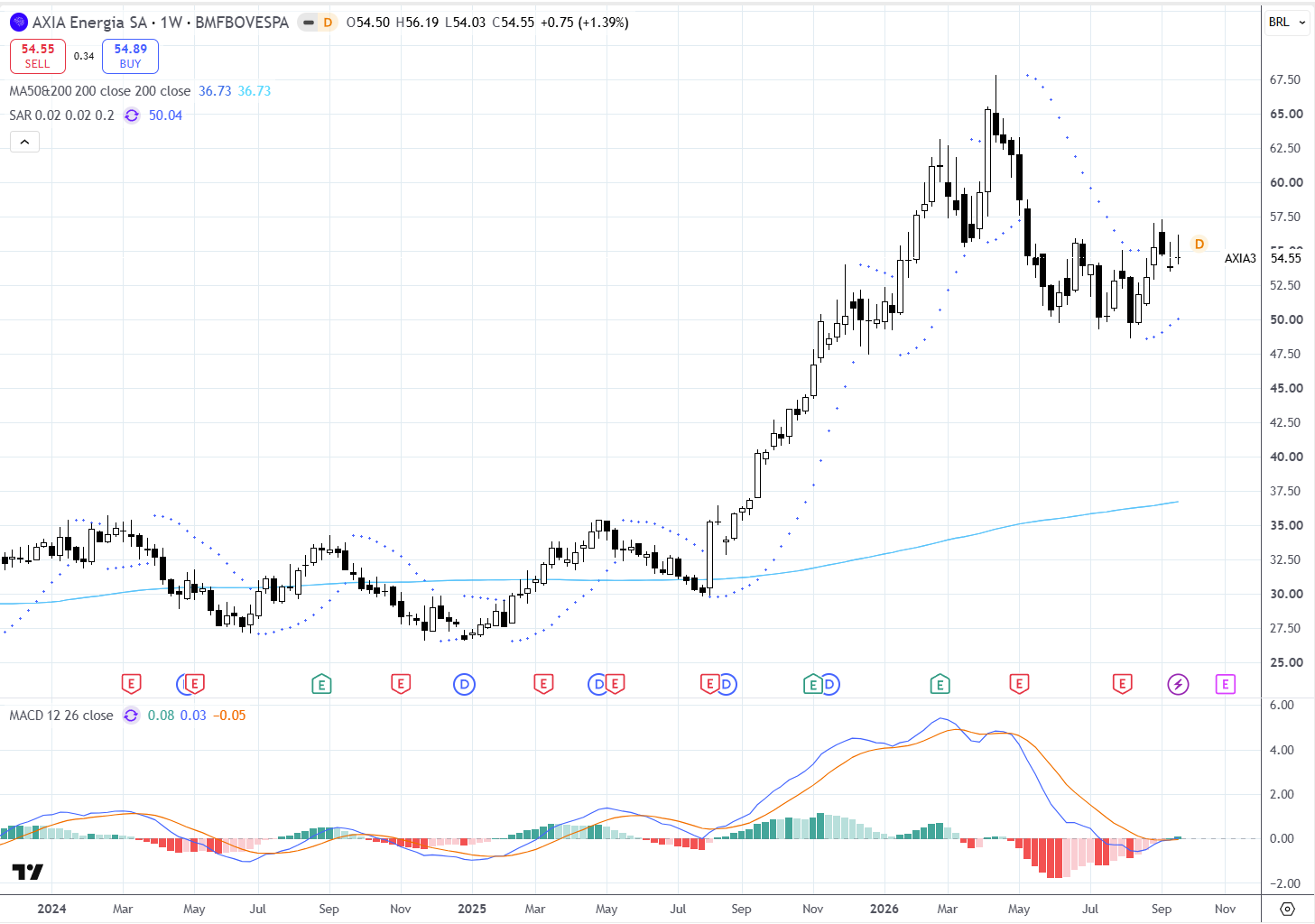Viewport: 1315px width, 924px height.
Task: Open the purple upcoming earnings marker near November 2026
Action: tap(1225, 684)
